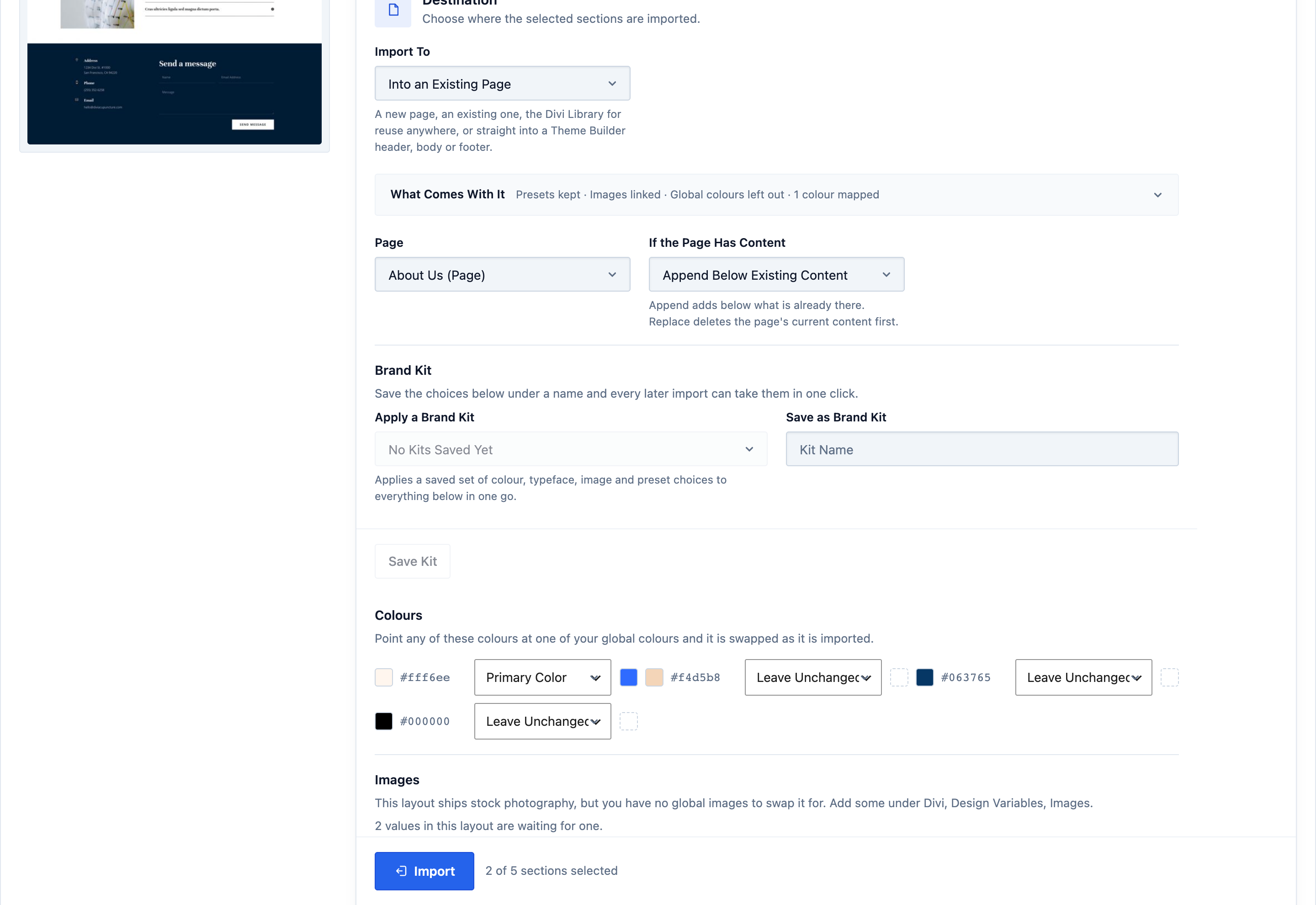Click the '2 of 5 sections selected' text
The image size is (1316, 905).
pyautogui.click(x=551, y=870)
